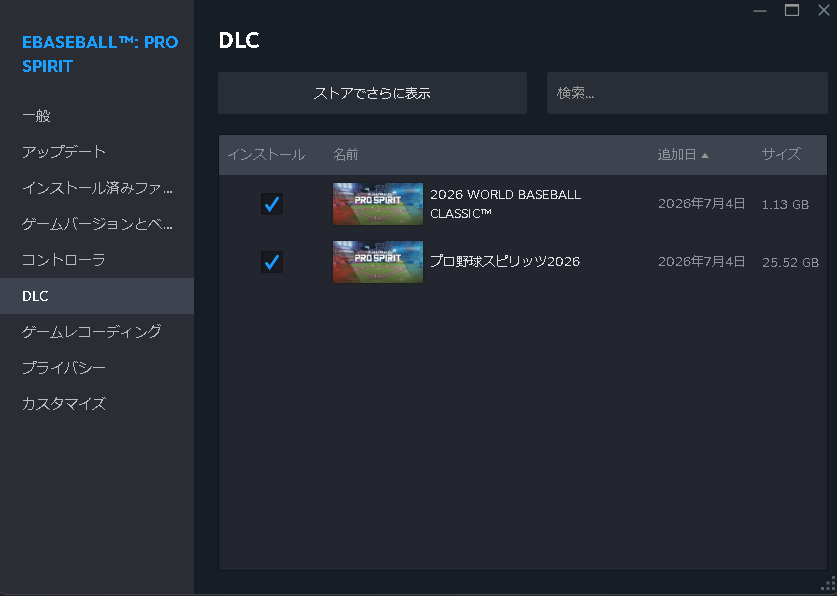Maximize the properties window
The height and width of the screenshot is (596, 837).
tap(792, 10)
